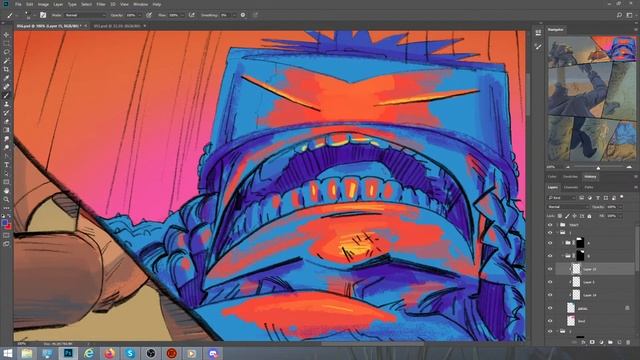Toggle lock all layers padlock

(589, 216)
